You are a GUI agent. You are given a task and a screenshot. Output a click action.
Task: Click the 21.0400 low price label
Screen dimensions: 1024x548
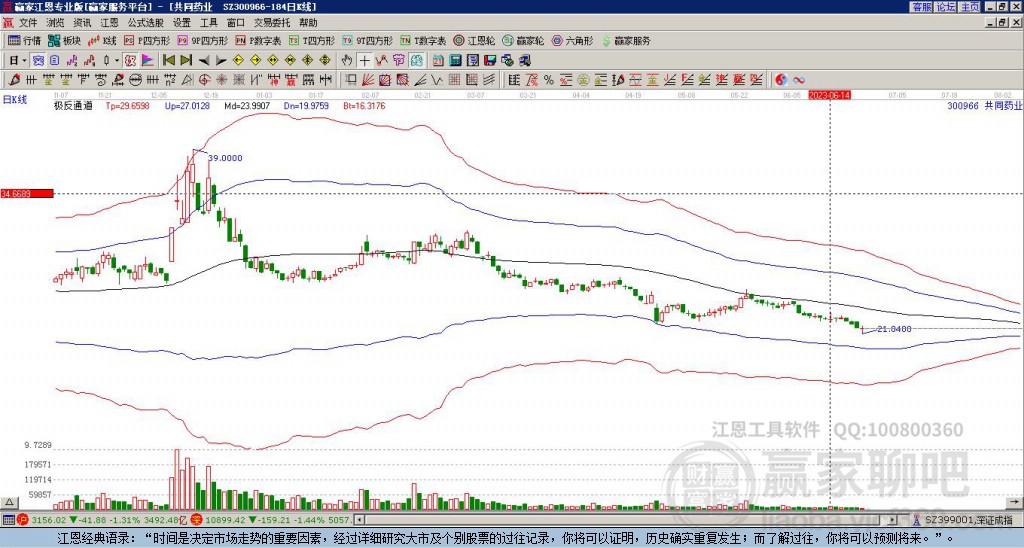894,329
